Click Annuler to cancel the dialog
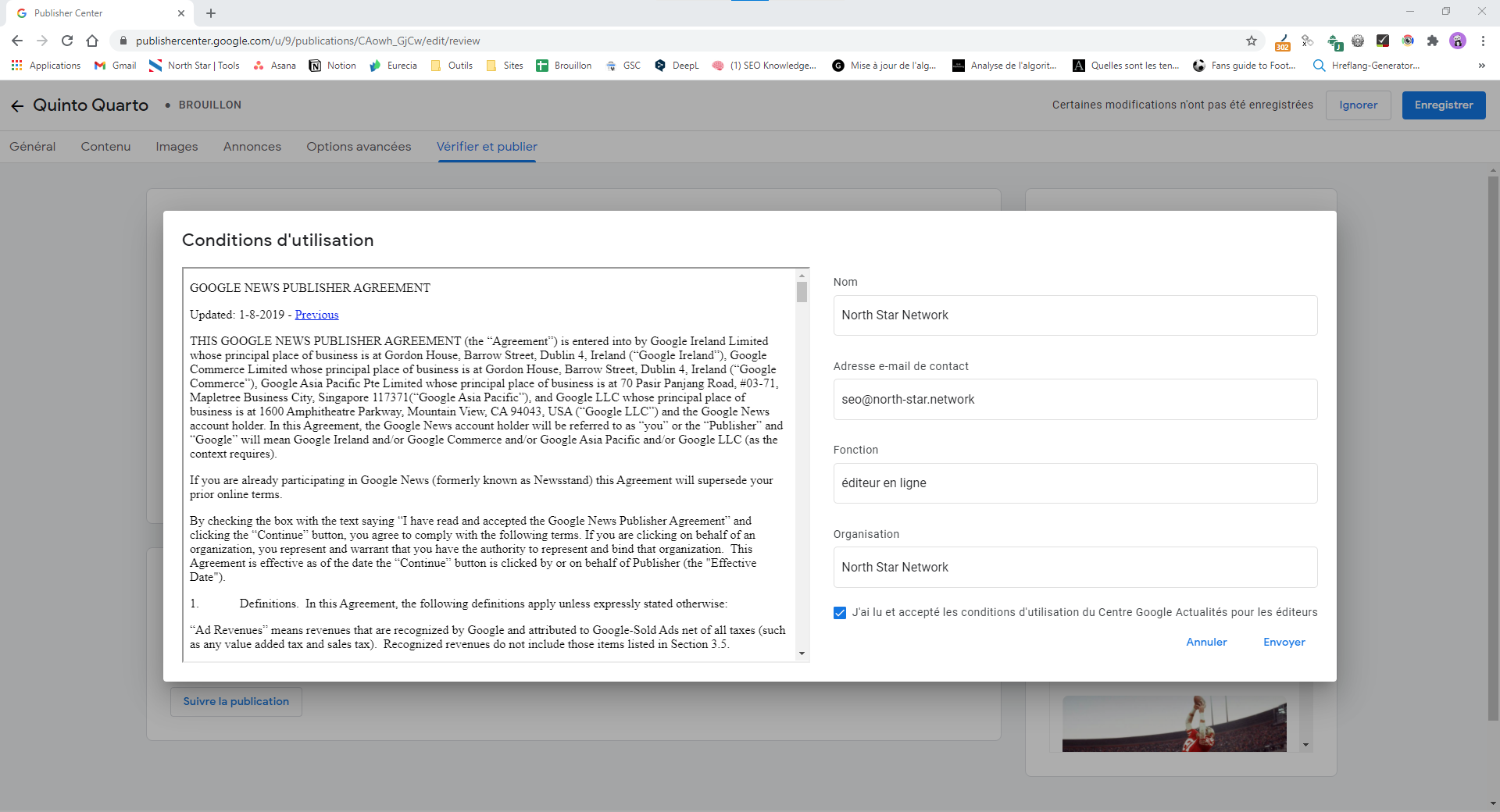 [1206, 642]
